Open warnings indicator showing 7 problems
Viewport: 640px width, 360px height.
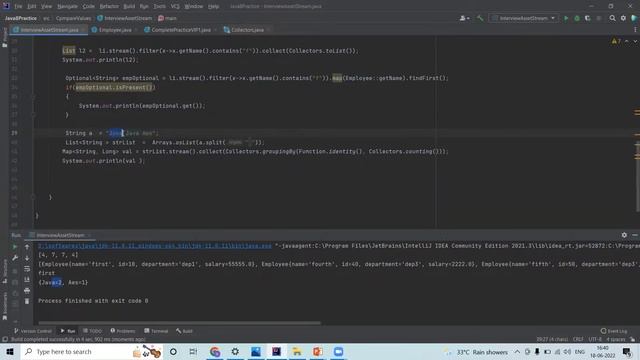616,41
